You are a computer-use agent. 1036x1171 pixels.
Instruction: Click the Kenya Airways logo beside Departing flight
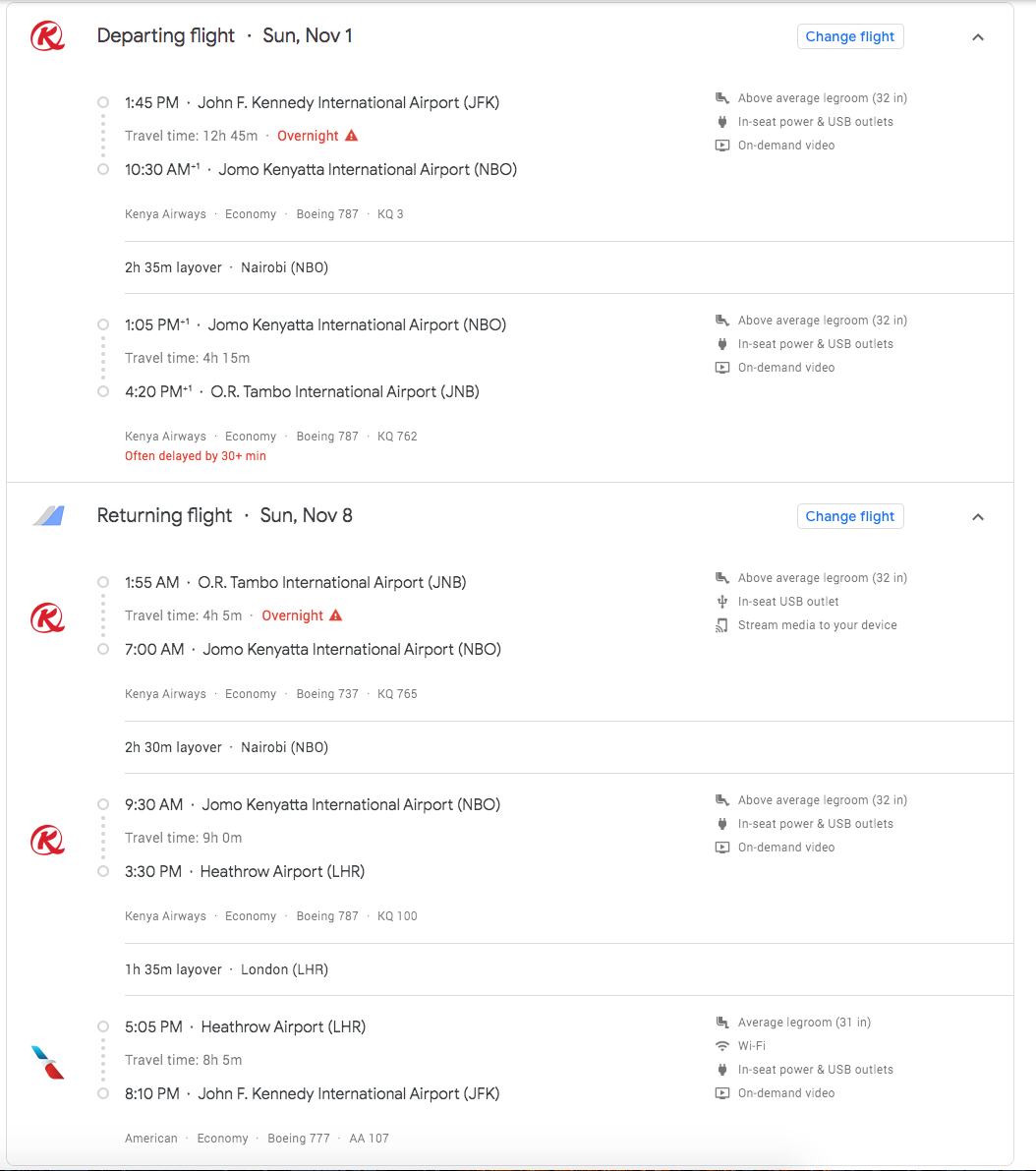[x=47, y=36]
